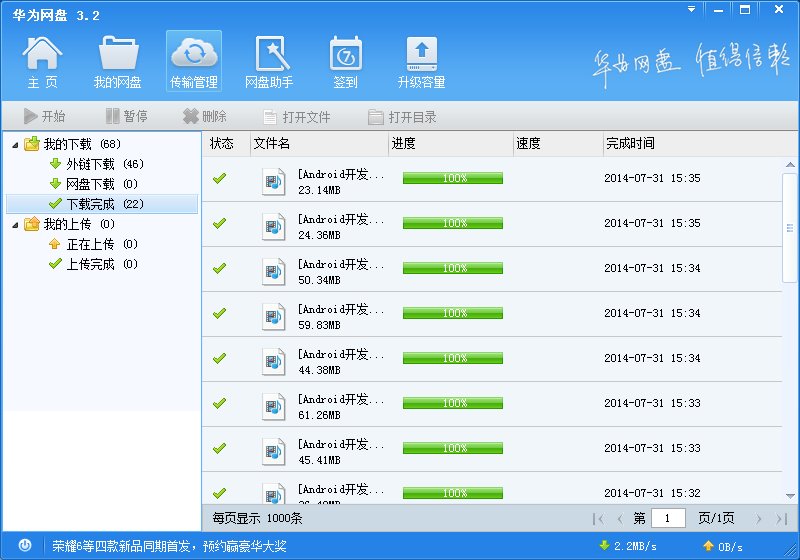
Task: Click progress bar of the 45.41MB file
Action: (453, 448)
